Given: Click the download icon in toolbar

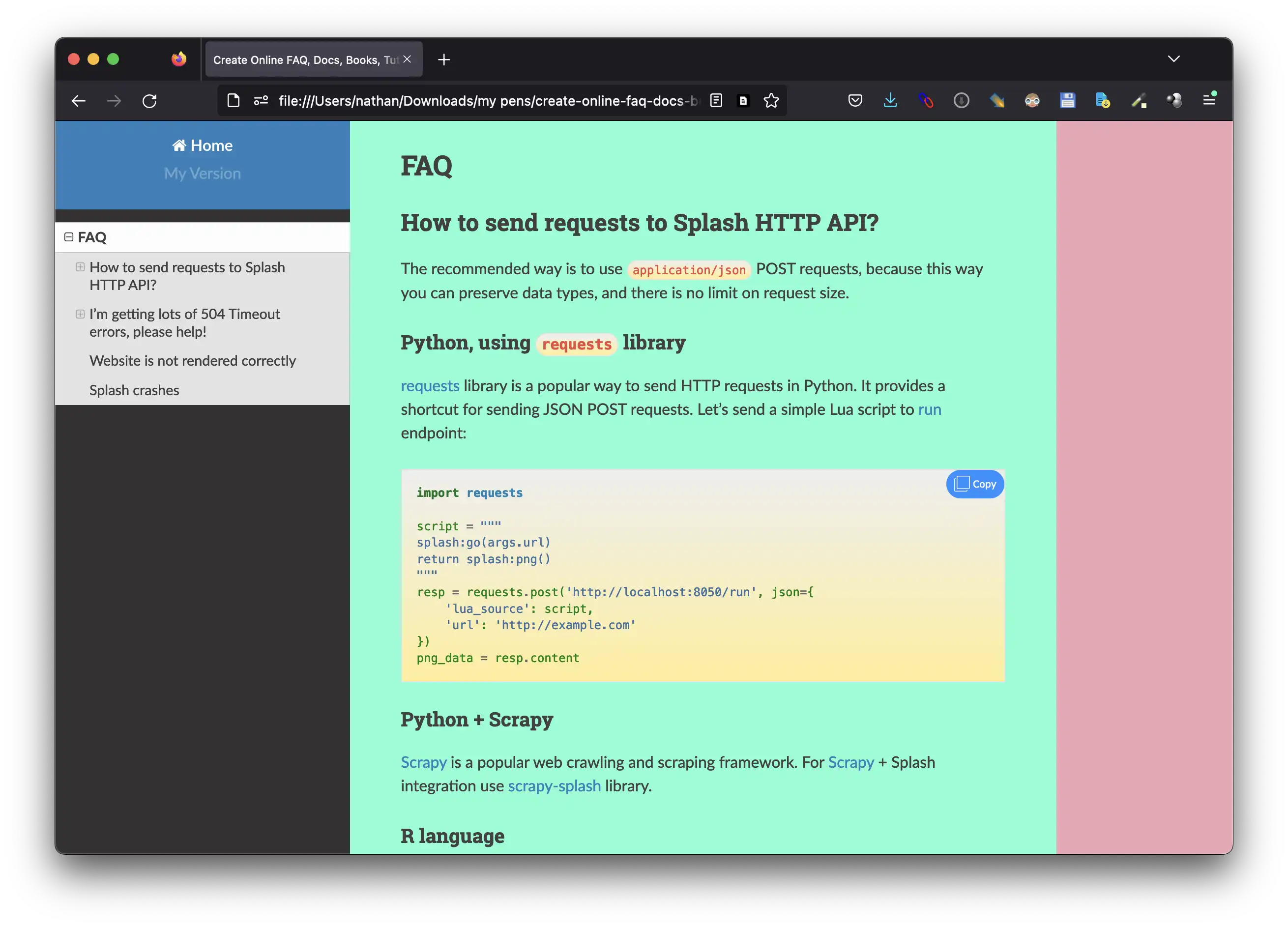Looking at the screenshot, I should (x=890, y=100).
